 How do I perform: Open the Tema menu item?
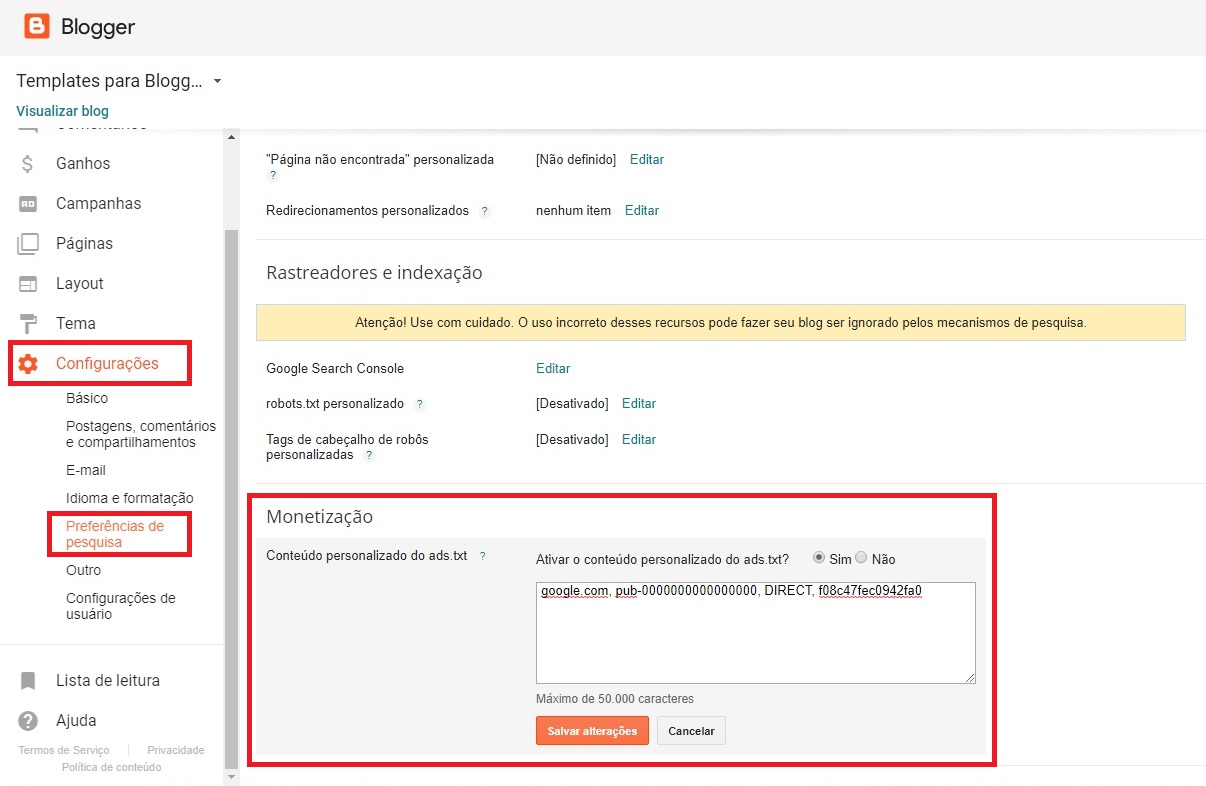(x=76, y=323)
